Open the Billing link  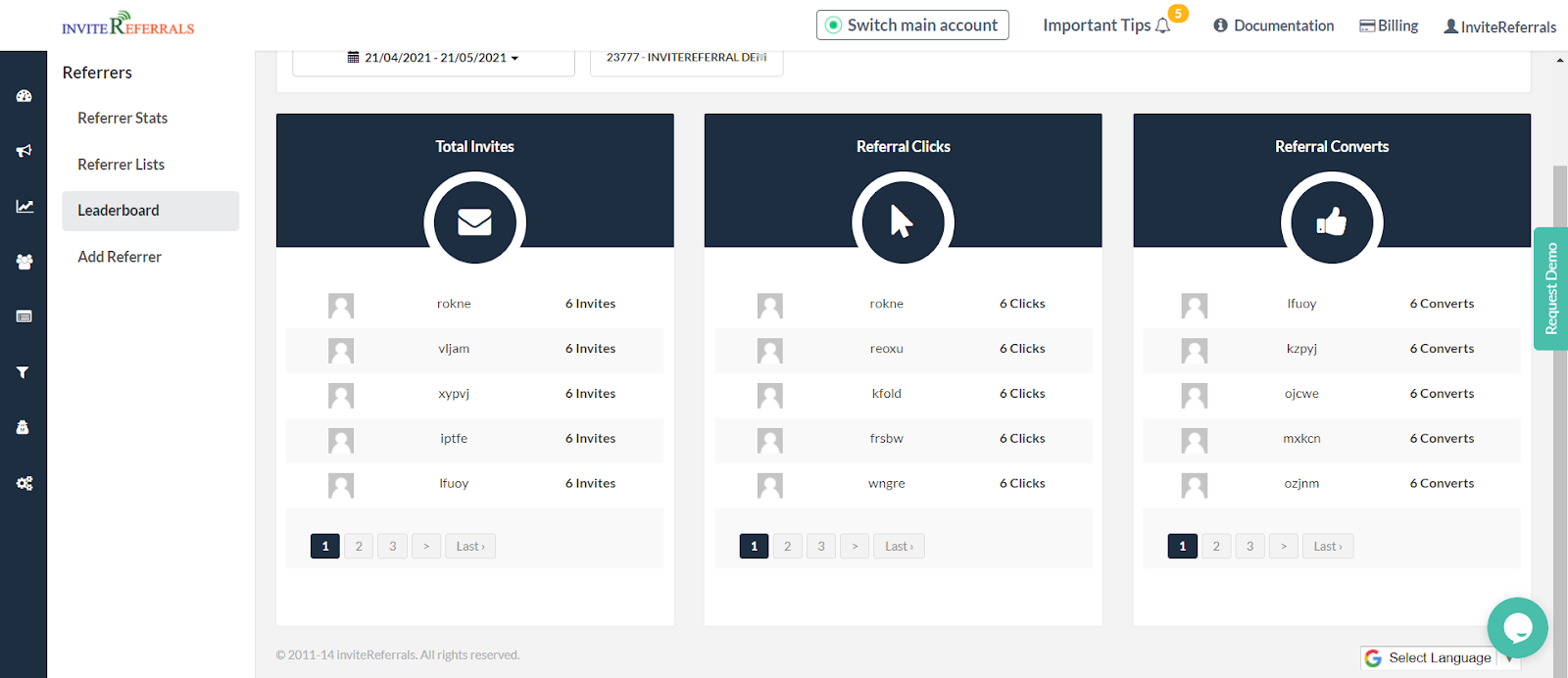[x=1389, y=25]
